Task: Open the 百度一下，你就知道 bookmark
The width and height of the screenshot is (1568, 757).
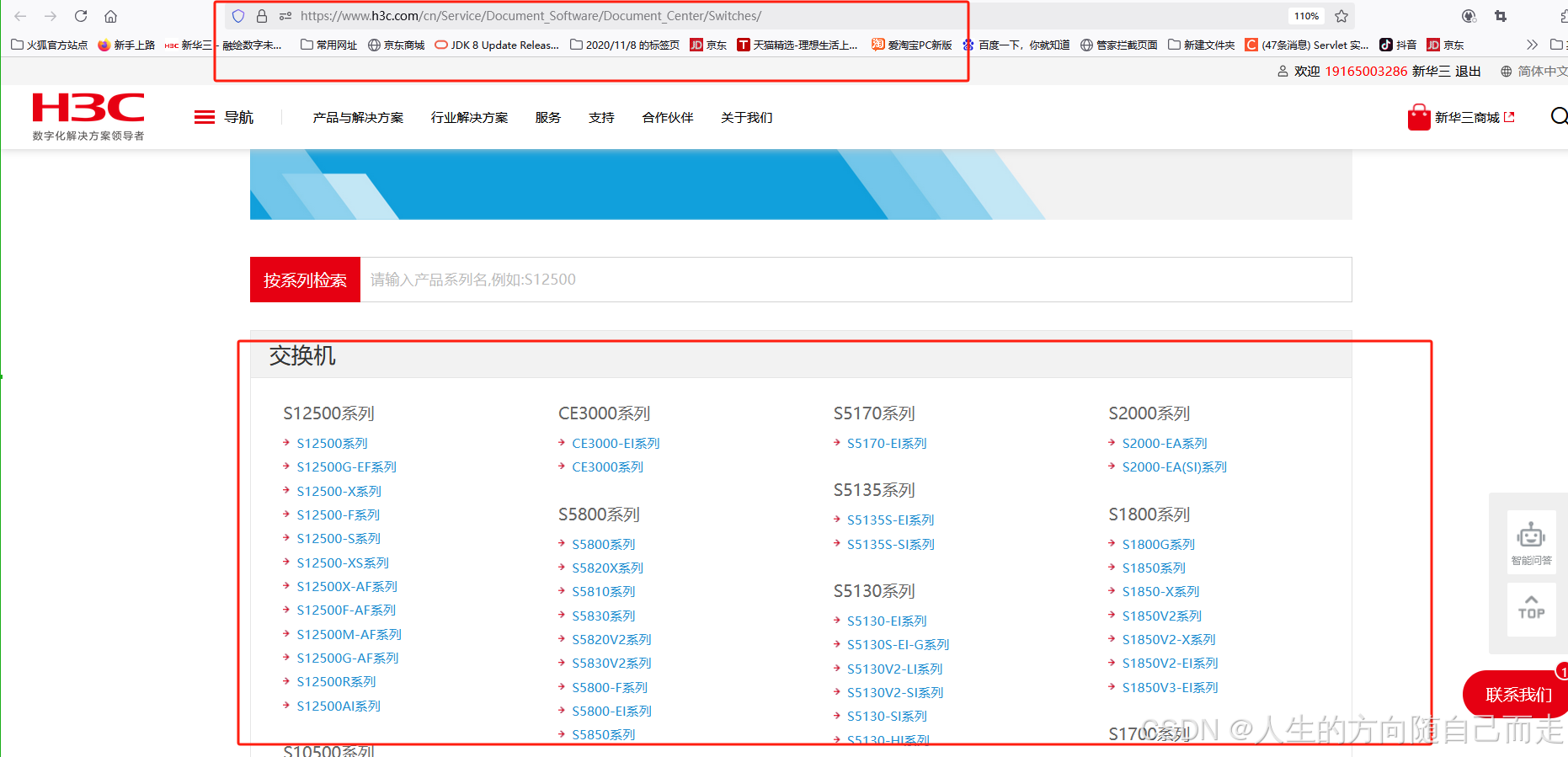Action: (x=1016, y=45)
